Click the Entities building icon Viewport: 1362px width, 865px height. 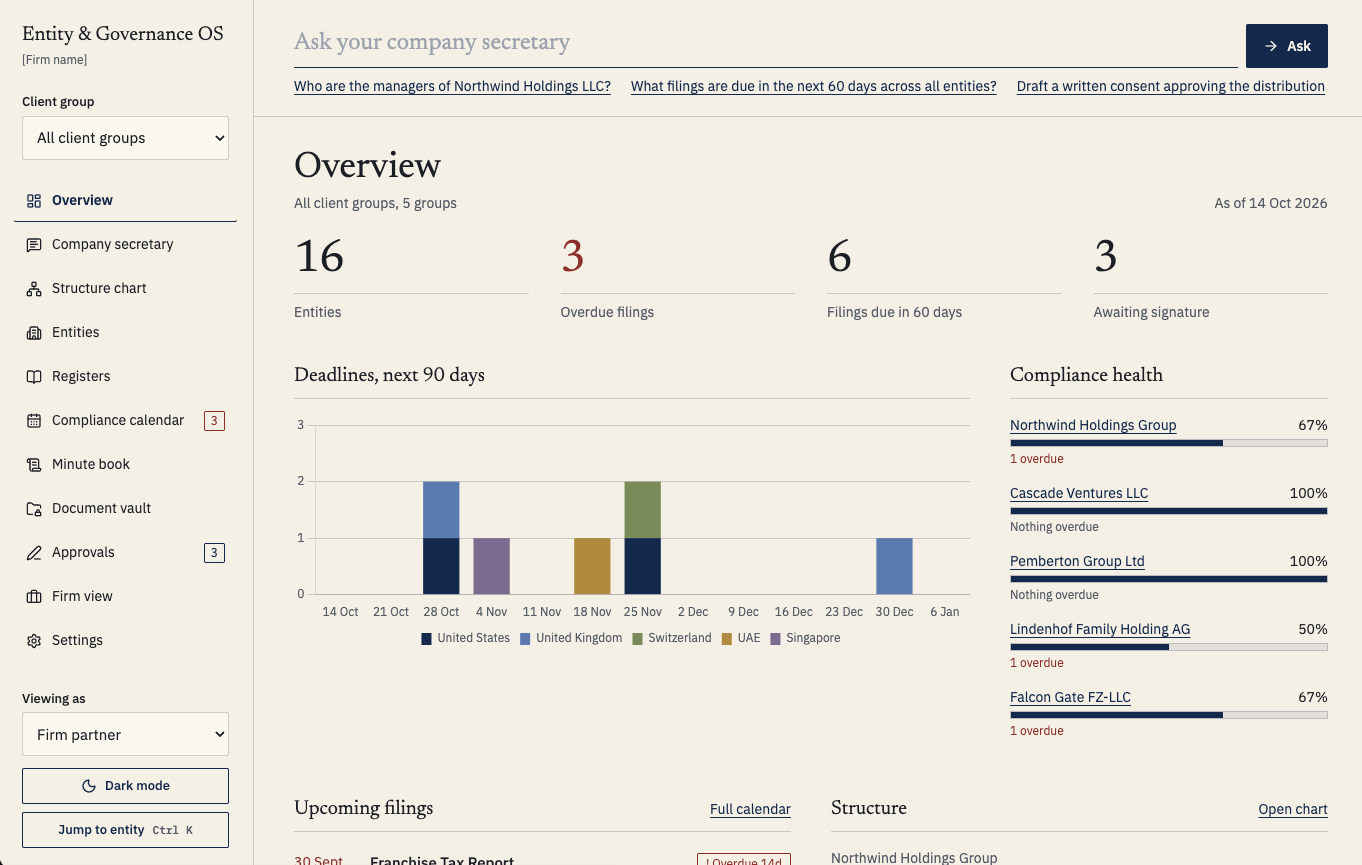(34, 332)
